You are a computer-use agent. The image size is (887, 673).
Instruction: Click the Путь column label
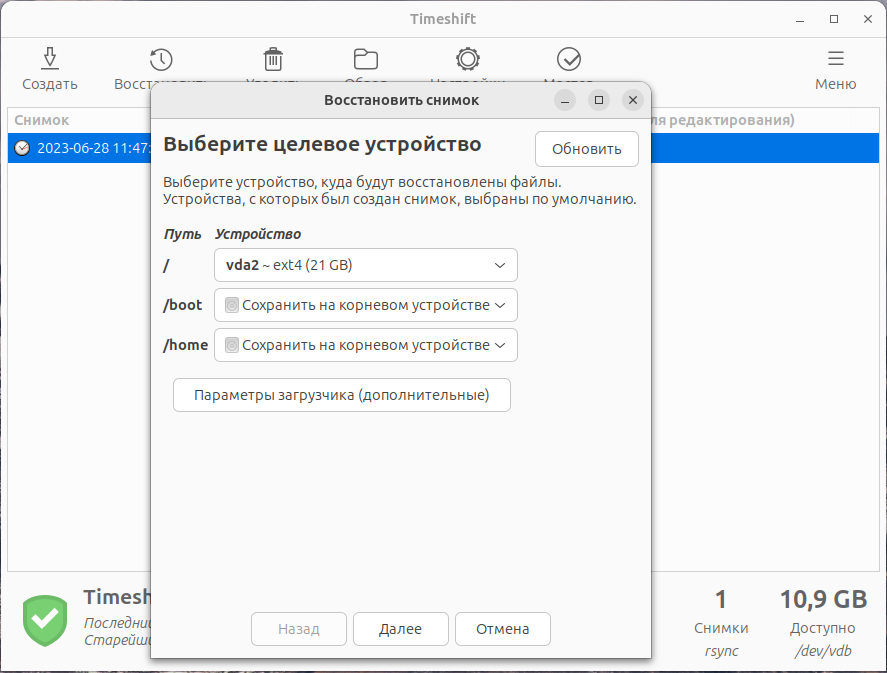[x=182, y=234]
